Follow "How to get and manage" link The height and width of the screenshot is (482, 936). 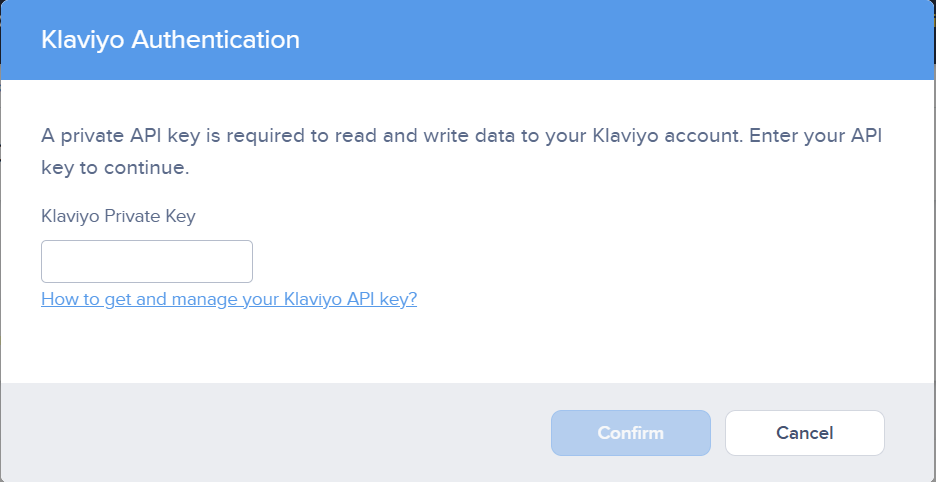point(150,299)
